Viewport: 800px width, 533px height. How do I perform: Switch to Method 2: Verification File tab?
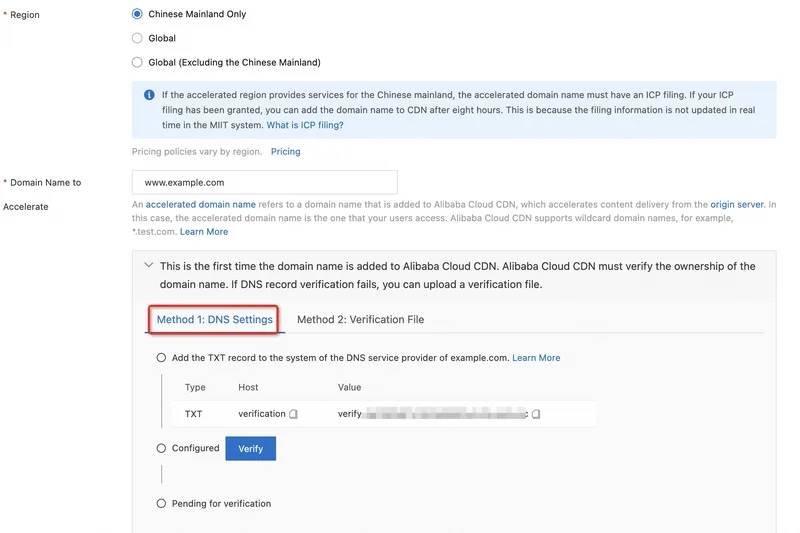tap(360, 320)
